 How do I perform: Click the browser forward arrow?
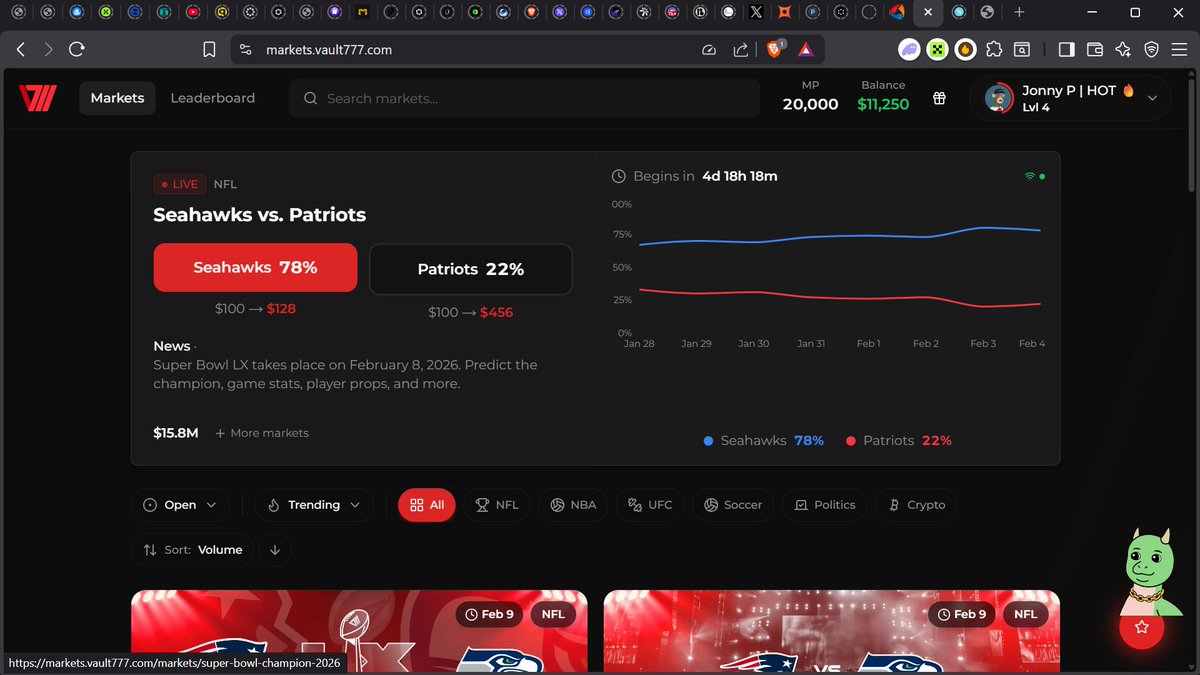click(49, 49)
